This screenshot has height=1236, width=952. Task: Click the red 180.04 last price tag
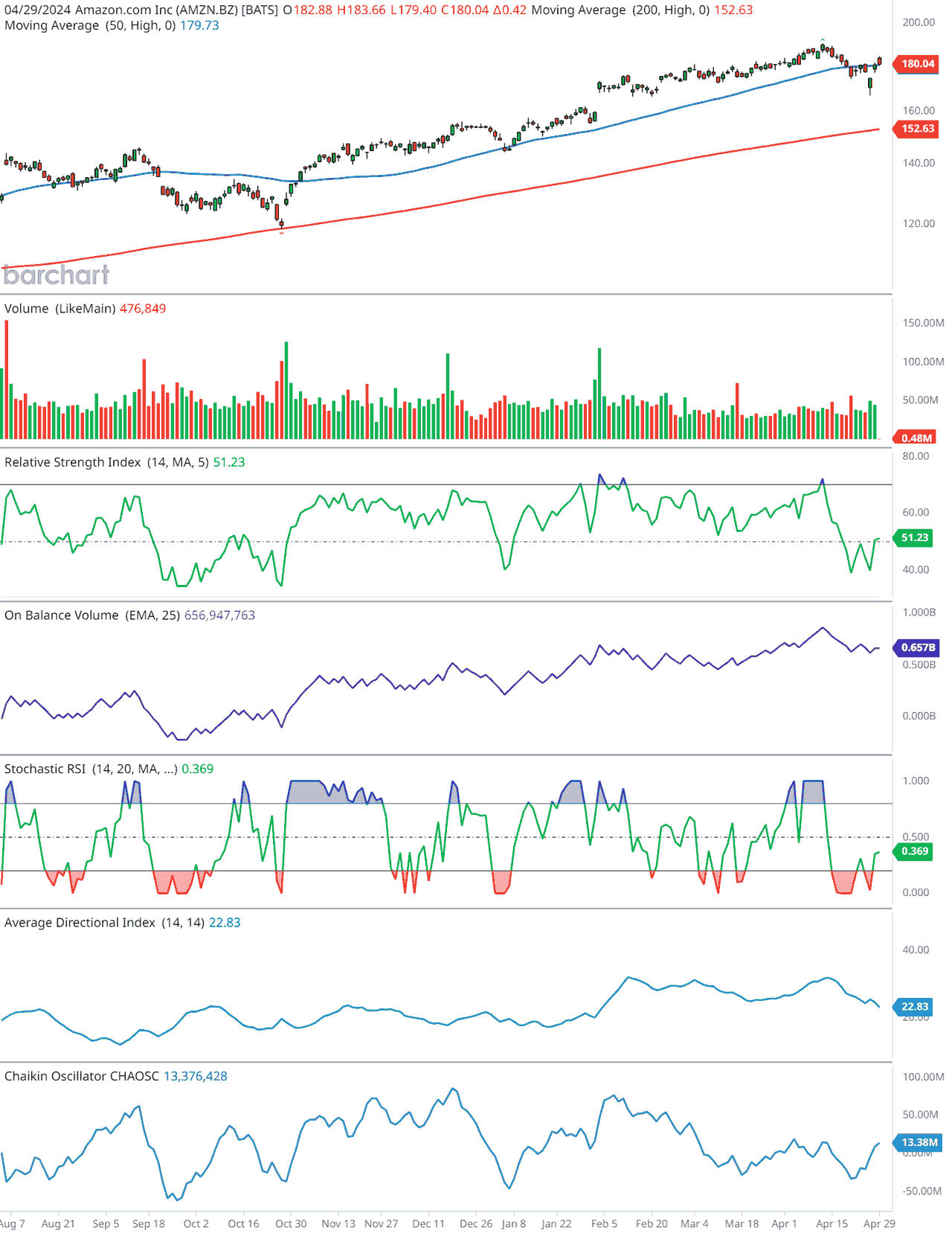(x=916, y=64)
